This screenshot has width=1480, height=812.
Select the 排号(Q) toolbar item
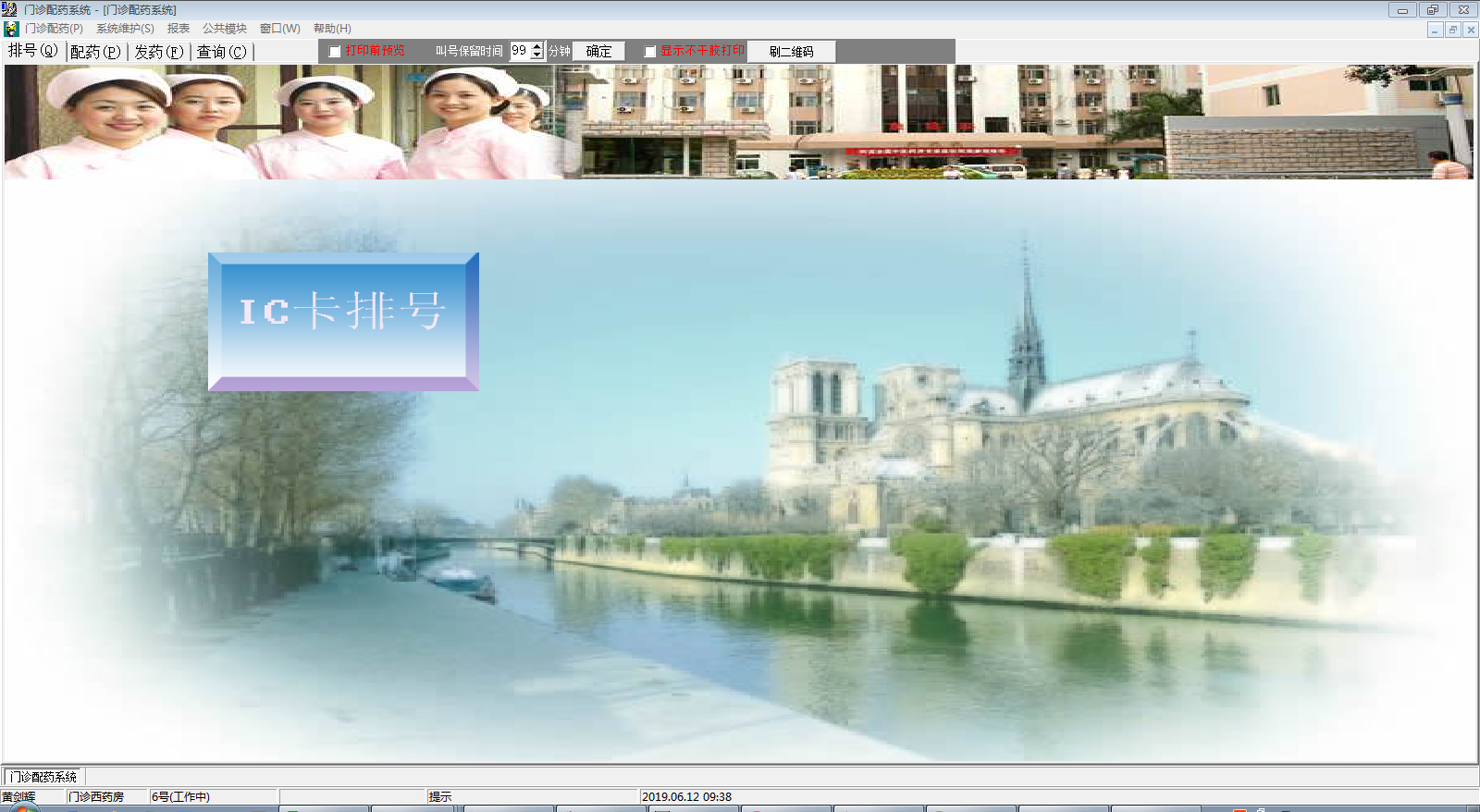(x=33, y=51)
